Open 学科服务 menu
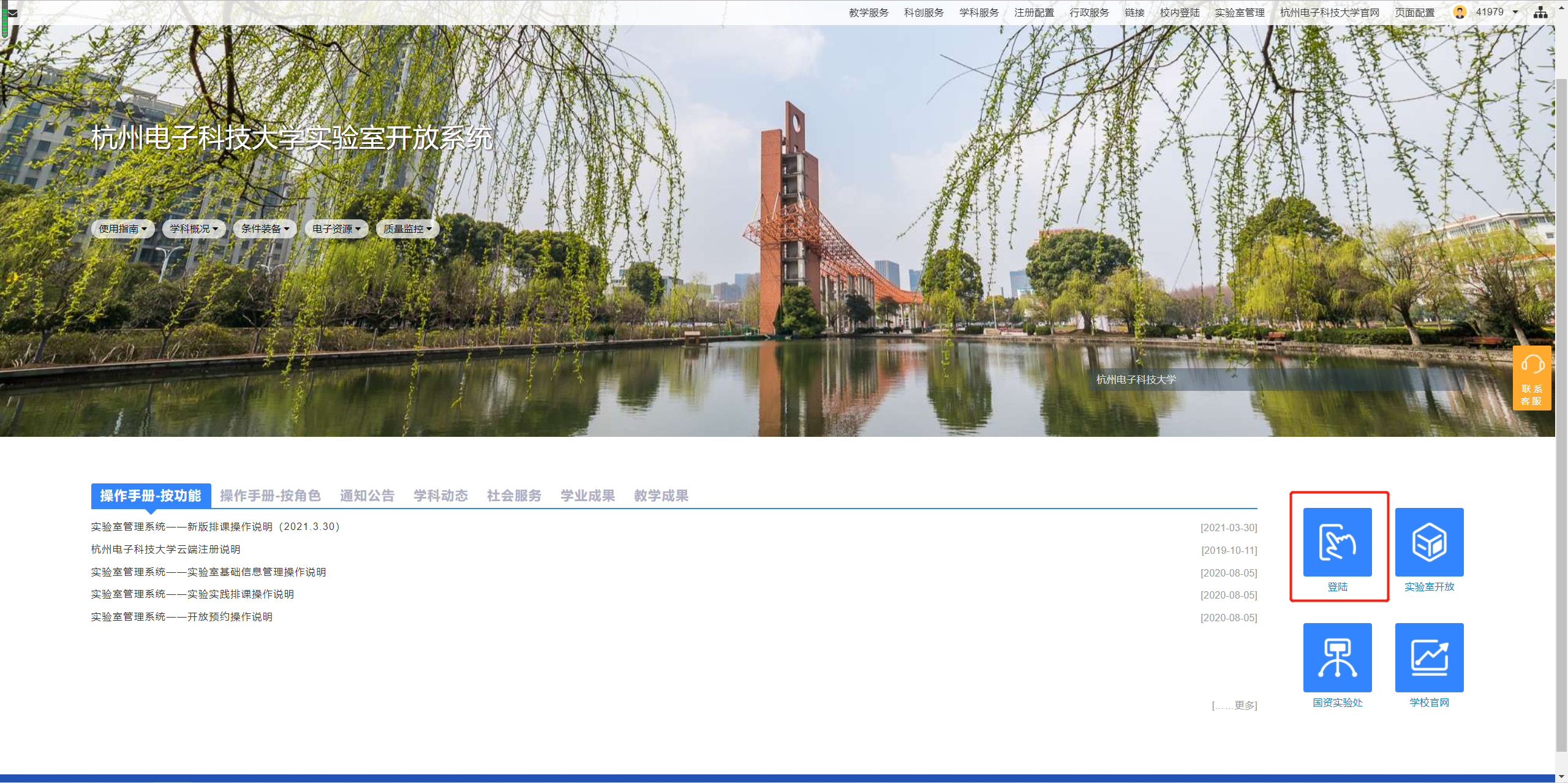This screenshot has height=783, width=1568. tap(979, 12)
